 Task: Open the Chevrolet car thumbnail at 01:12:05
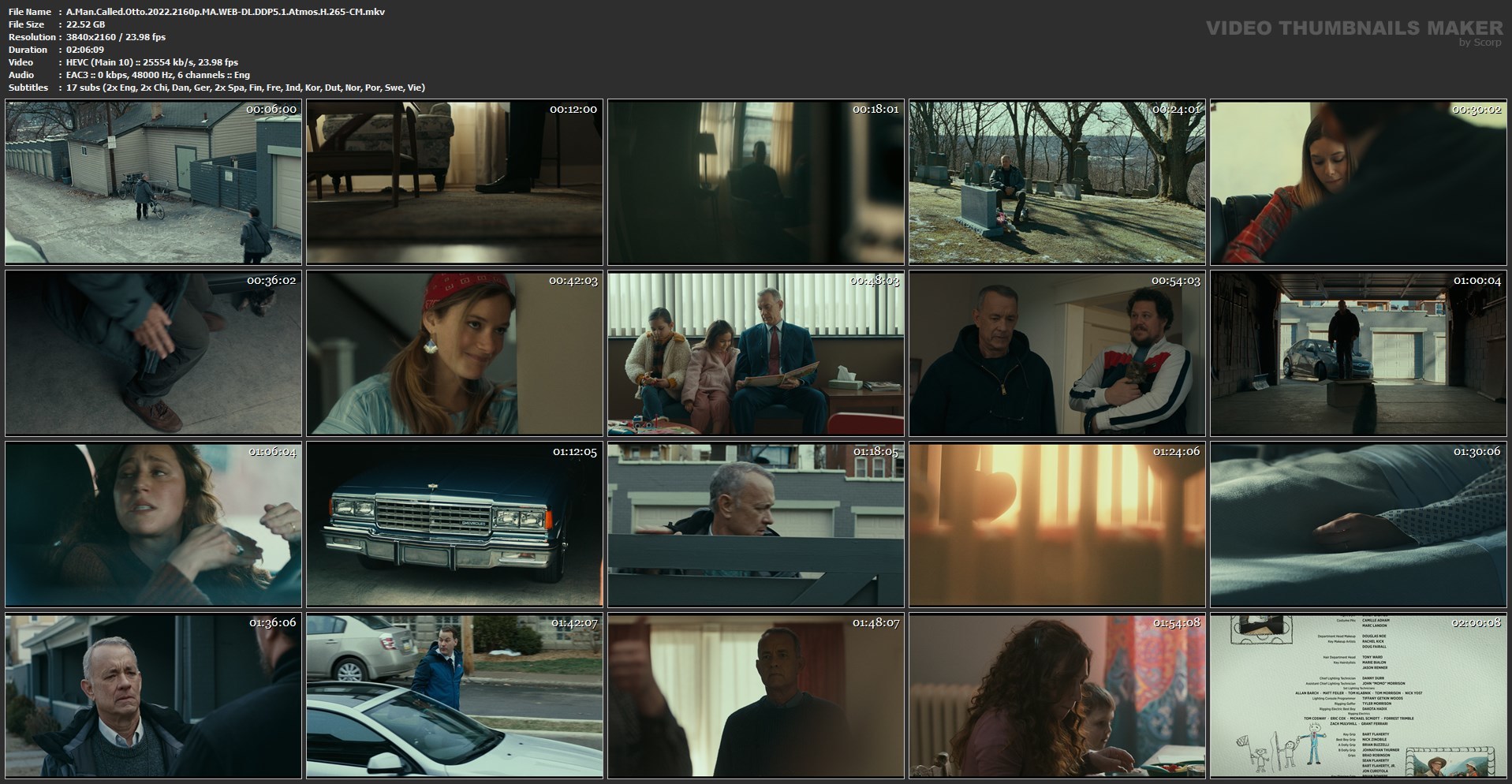pos(454,525)
